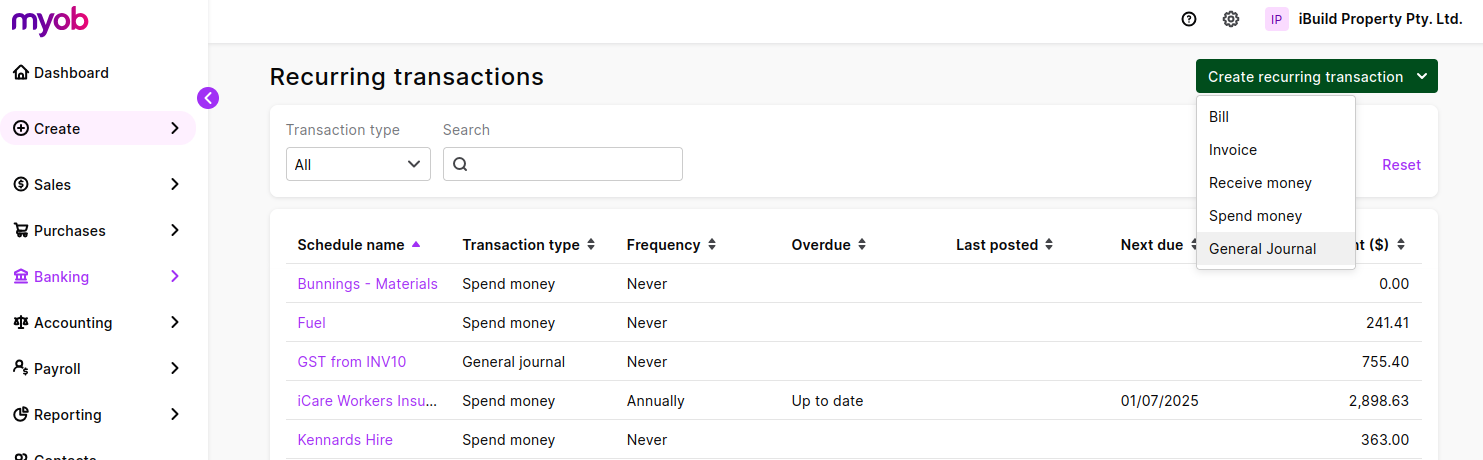Image resolution: width=1483 pixels, height=460 pixels.
Task: Open Bunnings - Materials schedule
Action: (x=367, y=284)
